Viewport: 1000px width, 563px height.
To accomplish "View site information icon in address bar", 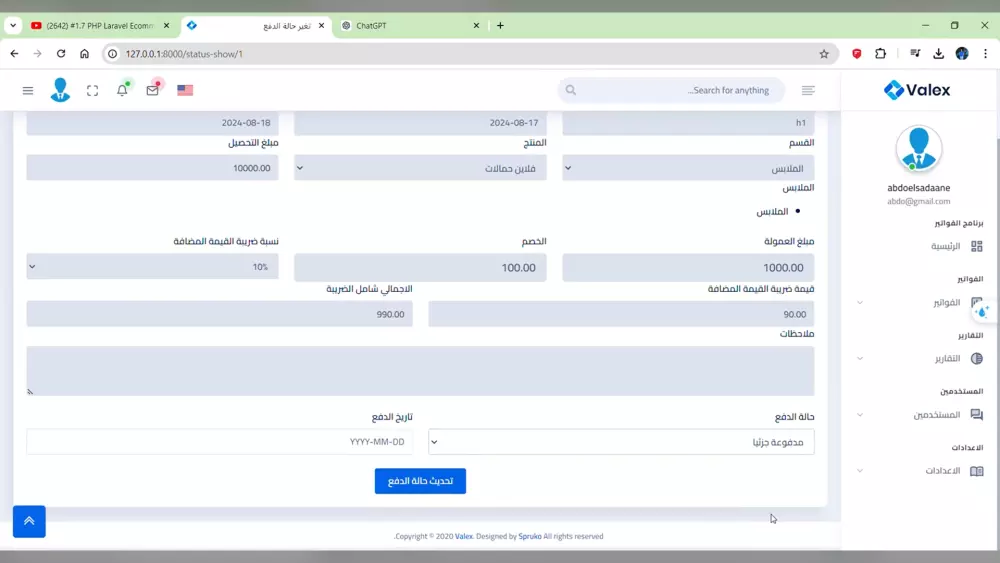I will pos(112,54).
